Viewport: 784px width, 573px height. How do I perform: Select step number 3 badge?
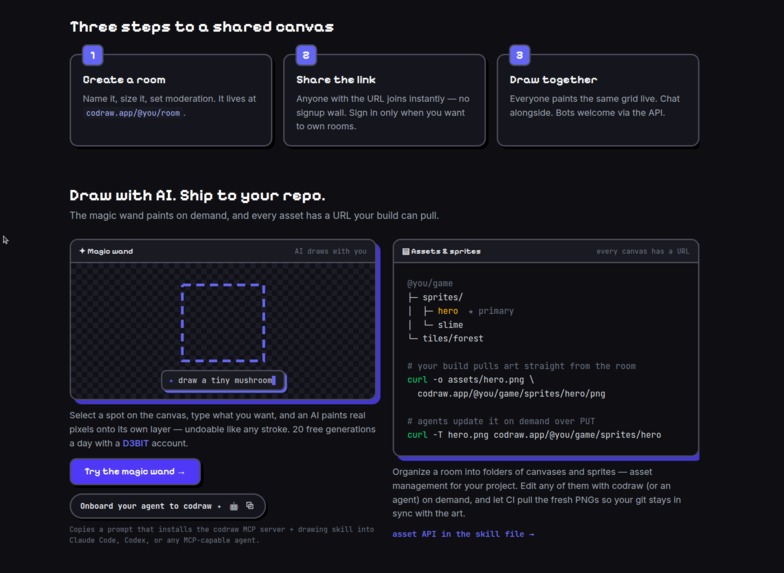point(520,55)
